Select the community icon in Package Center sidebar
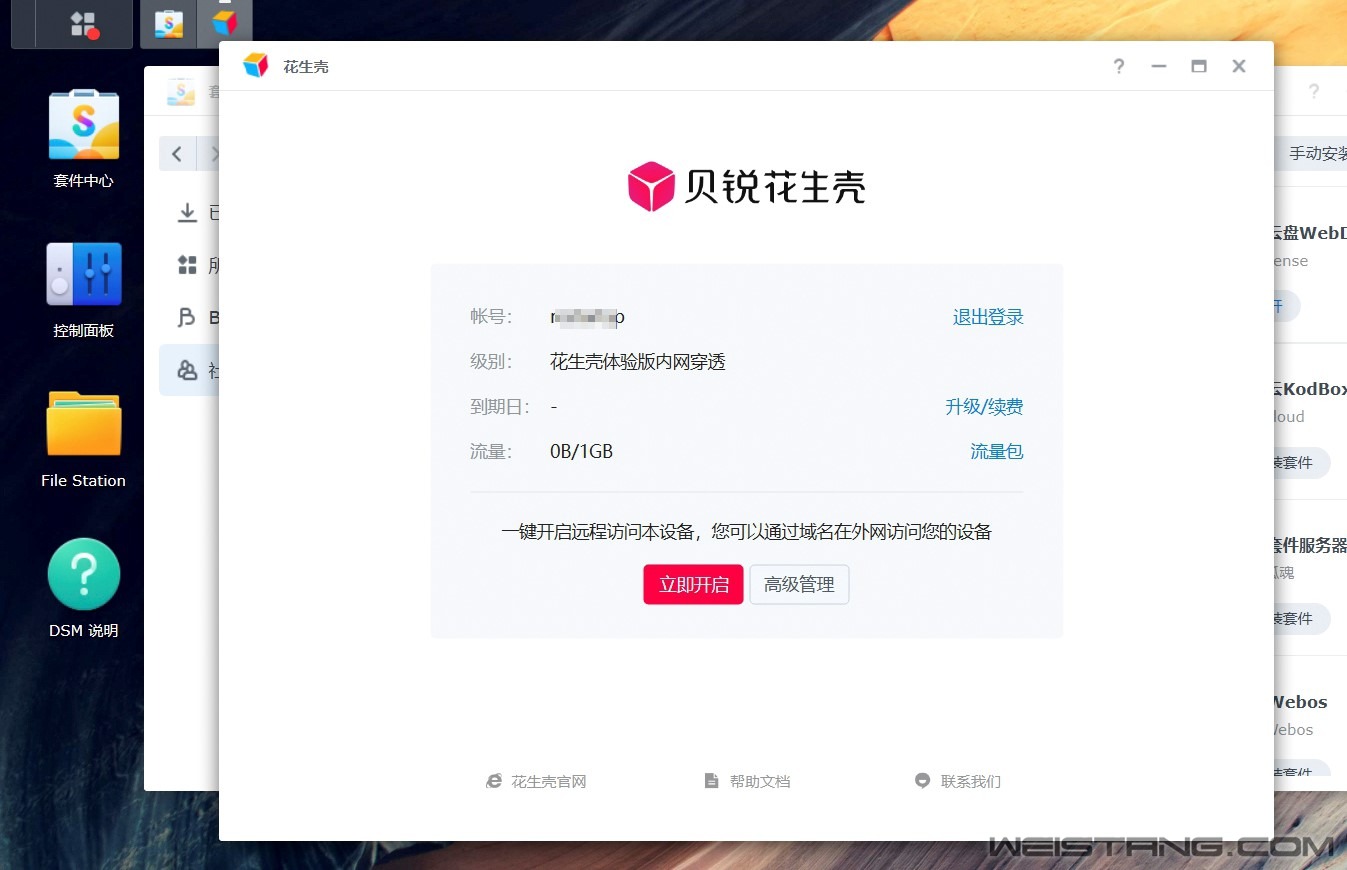Screen dimensions: 1347x870 187,370
